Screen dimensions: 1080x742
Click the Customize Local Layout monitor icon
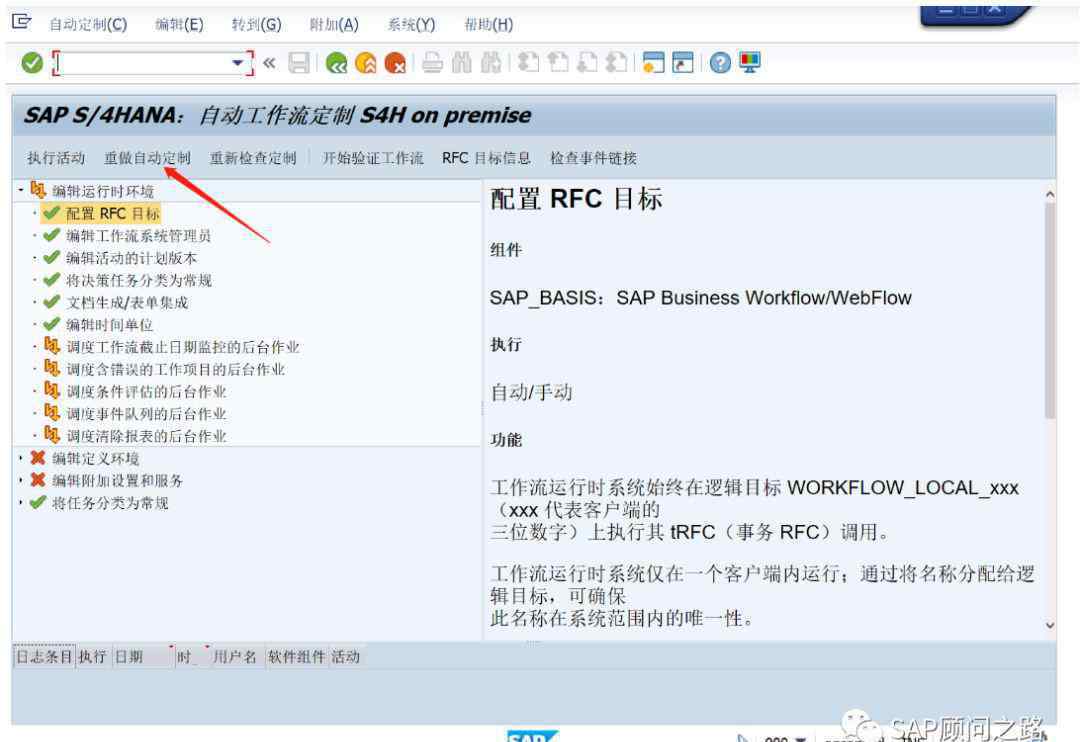pyautogui.click(x=749, y=63)
